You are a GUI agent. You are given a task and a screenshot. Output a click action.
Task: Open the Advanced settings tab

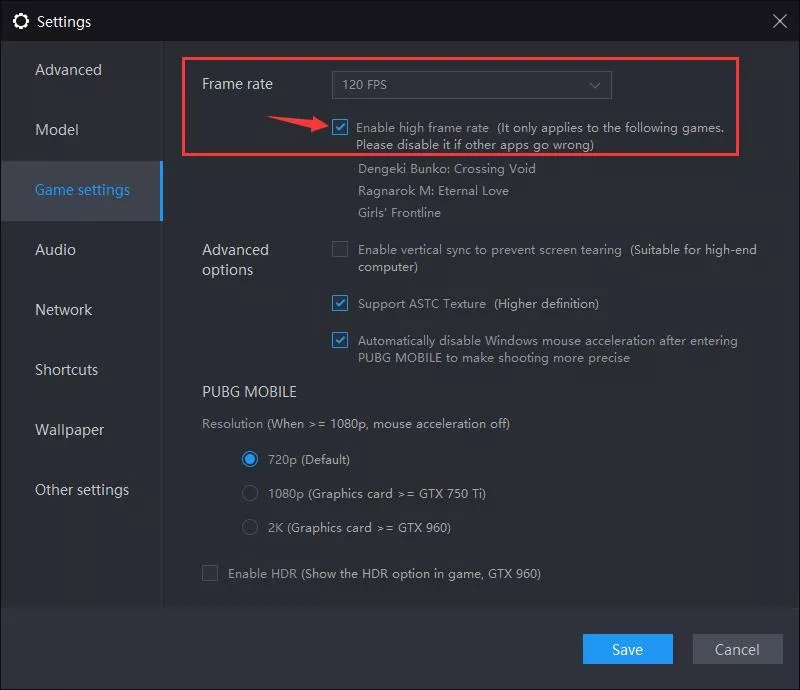(x=68, y=70)
